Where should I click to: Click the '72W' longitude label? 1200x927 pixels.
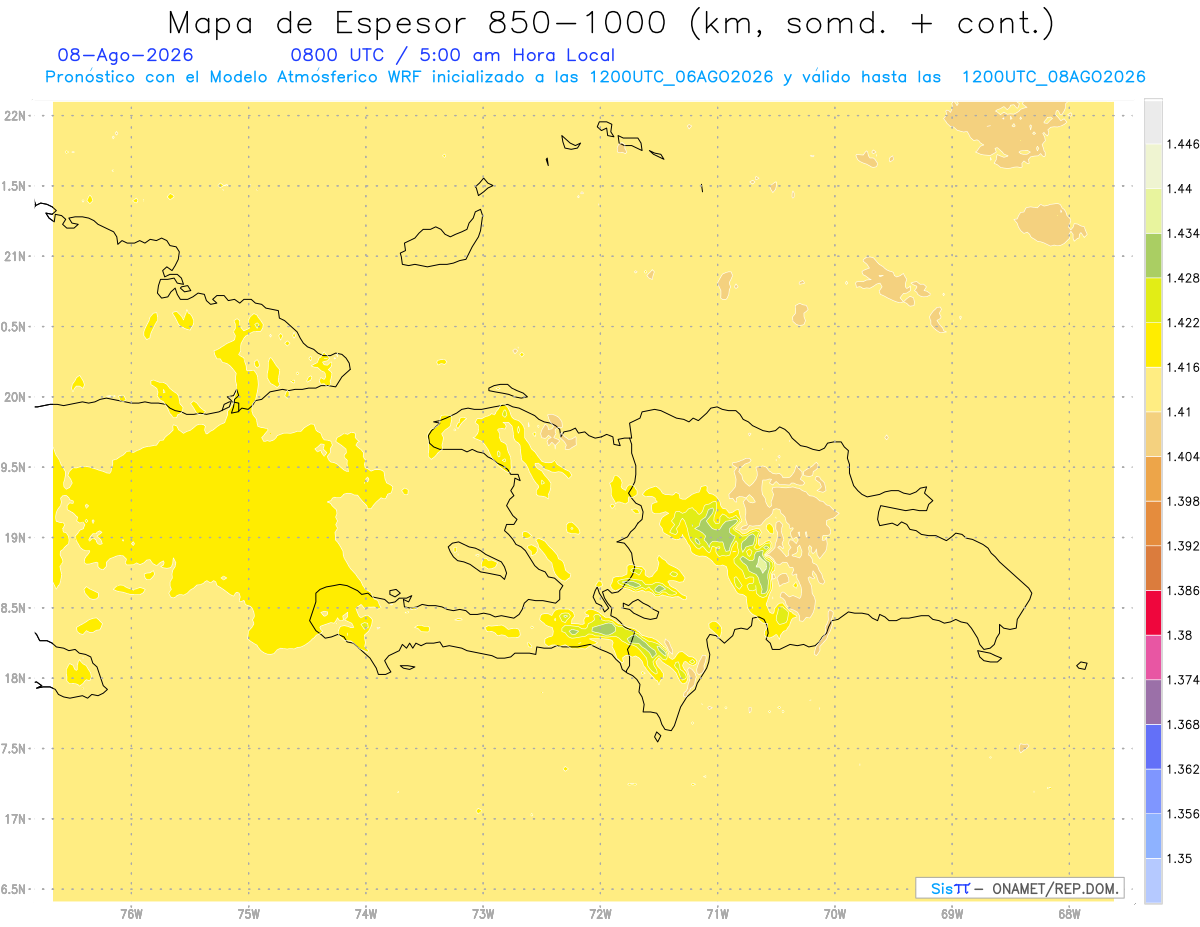tap(600, 913)
